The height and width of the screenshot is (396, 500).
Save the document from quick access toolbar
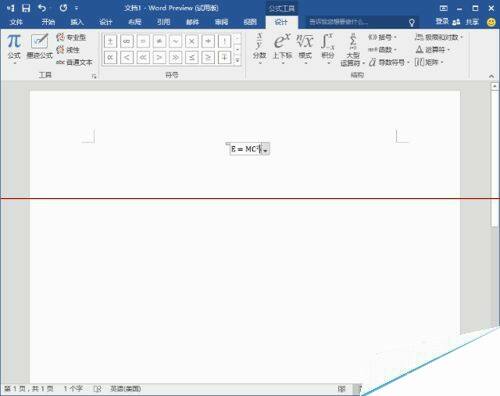pos(26,8)
